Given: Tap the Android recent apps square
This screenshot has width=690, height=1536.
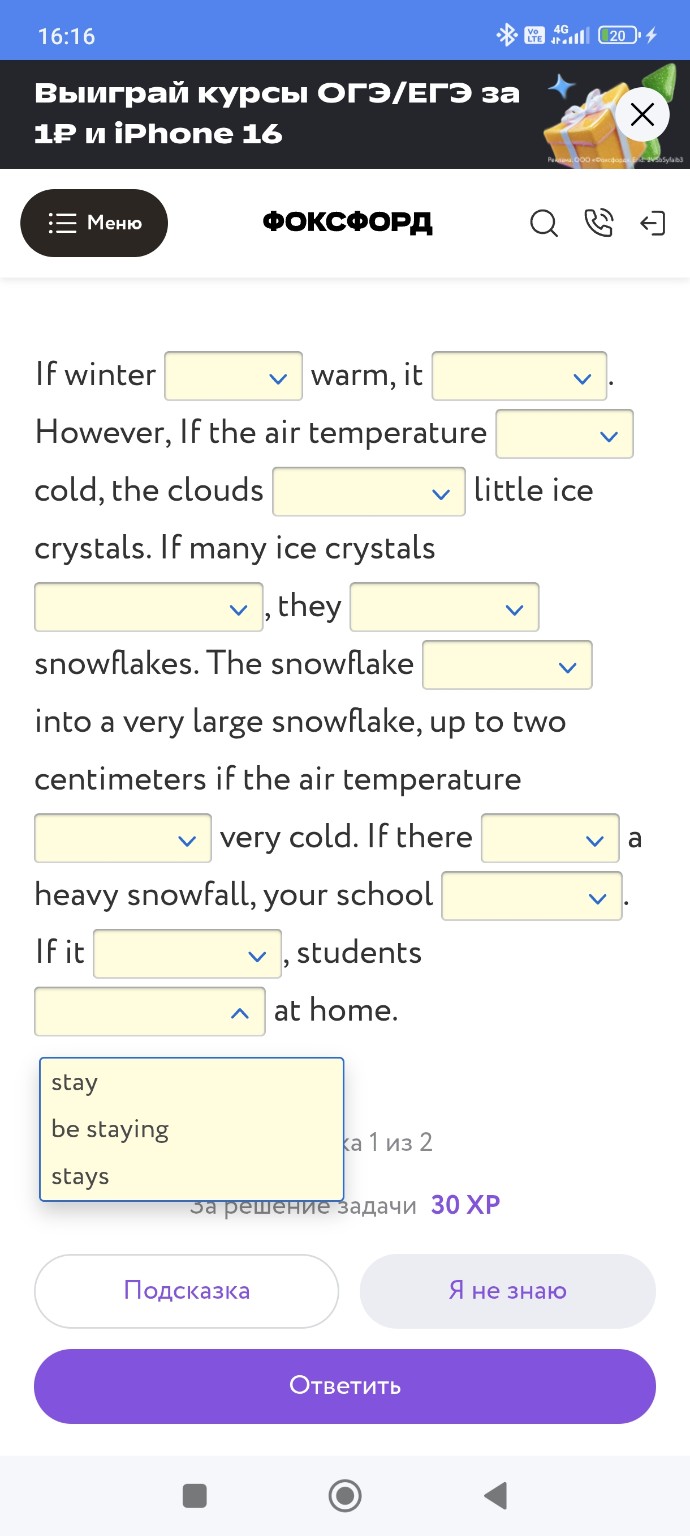Looking at the screenshot, I should 195,1496.
